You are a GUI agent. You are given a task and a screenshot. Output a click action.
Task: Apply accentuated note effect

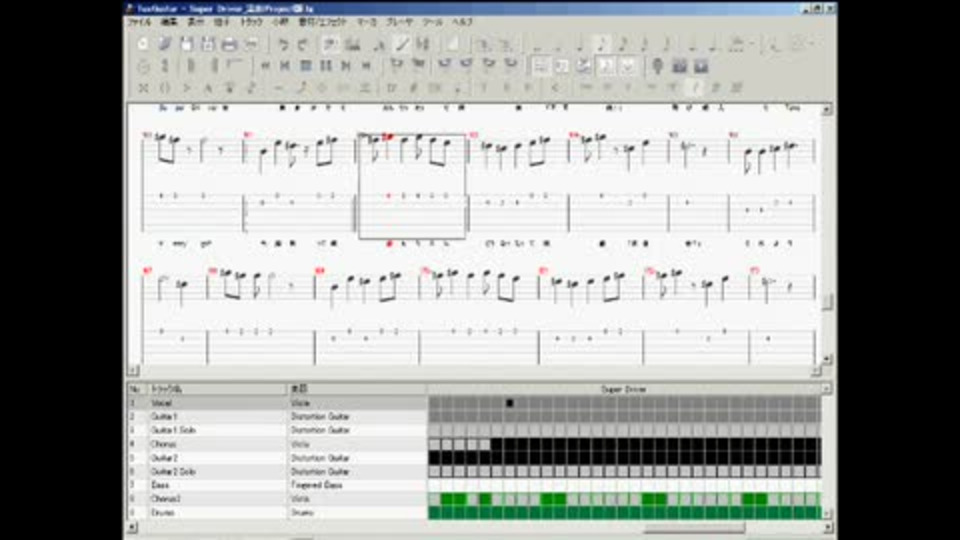coord(186,88)
